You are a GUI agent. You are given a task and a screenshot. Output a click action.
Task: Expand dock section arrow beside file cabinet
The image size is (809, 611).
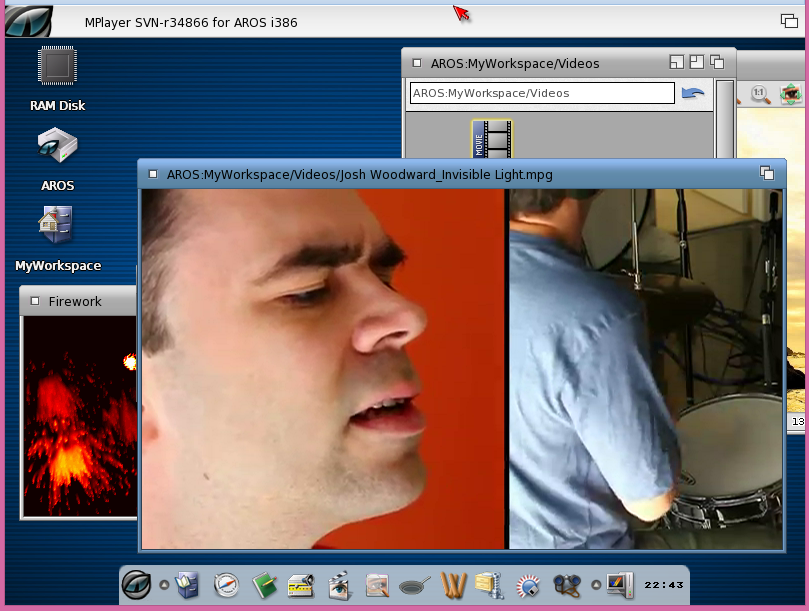tap(164, 585)
